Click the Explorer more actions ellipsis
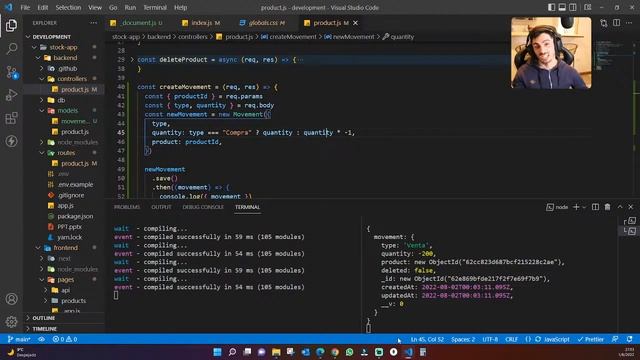This screenshot has height=360, width=640. pyautogui.click(x=93, y=23)
